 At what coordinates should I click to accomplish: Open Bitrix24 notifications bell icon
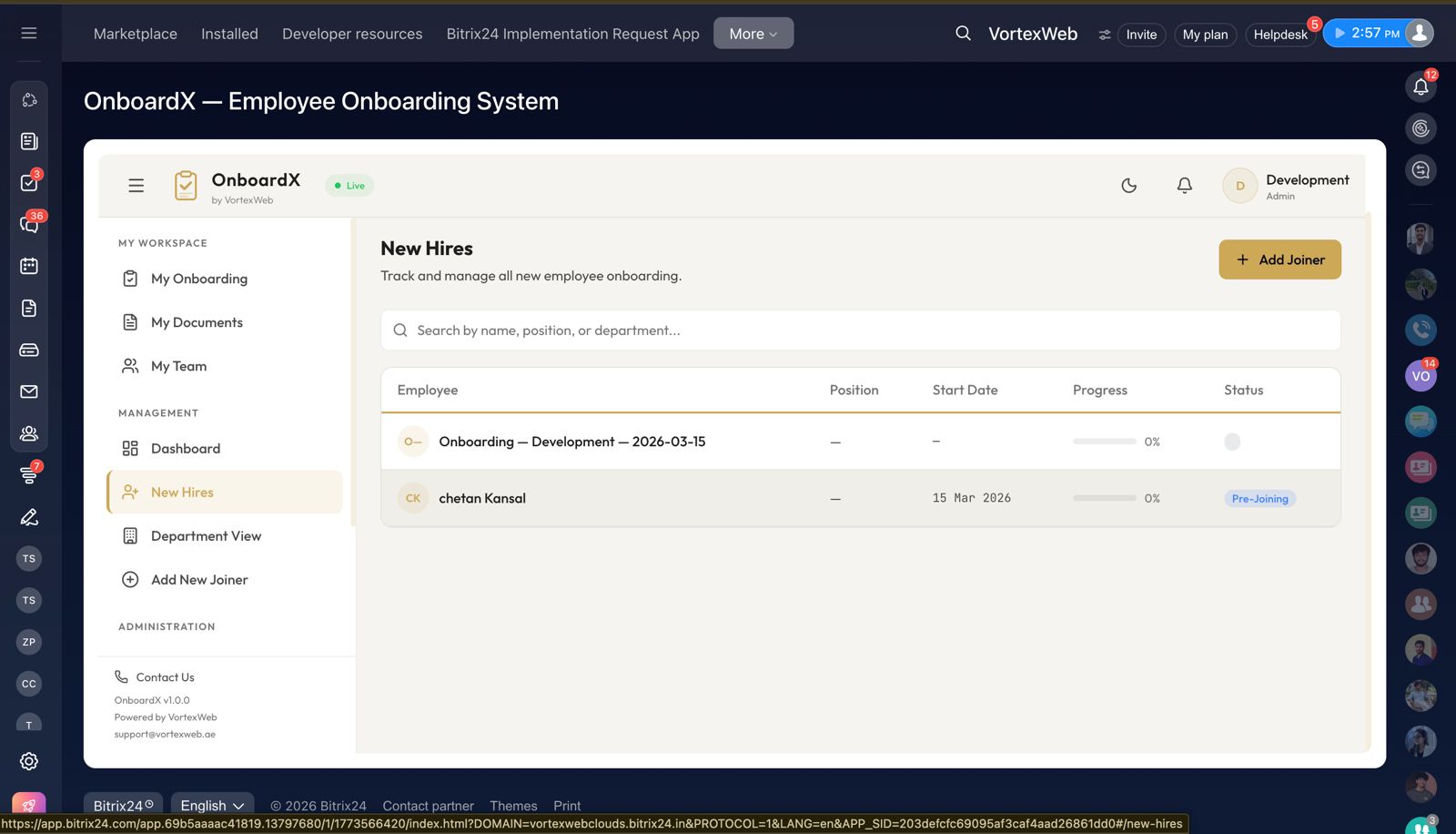pyautogui.click(x=1421, y=86)
